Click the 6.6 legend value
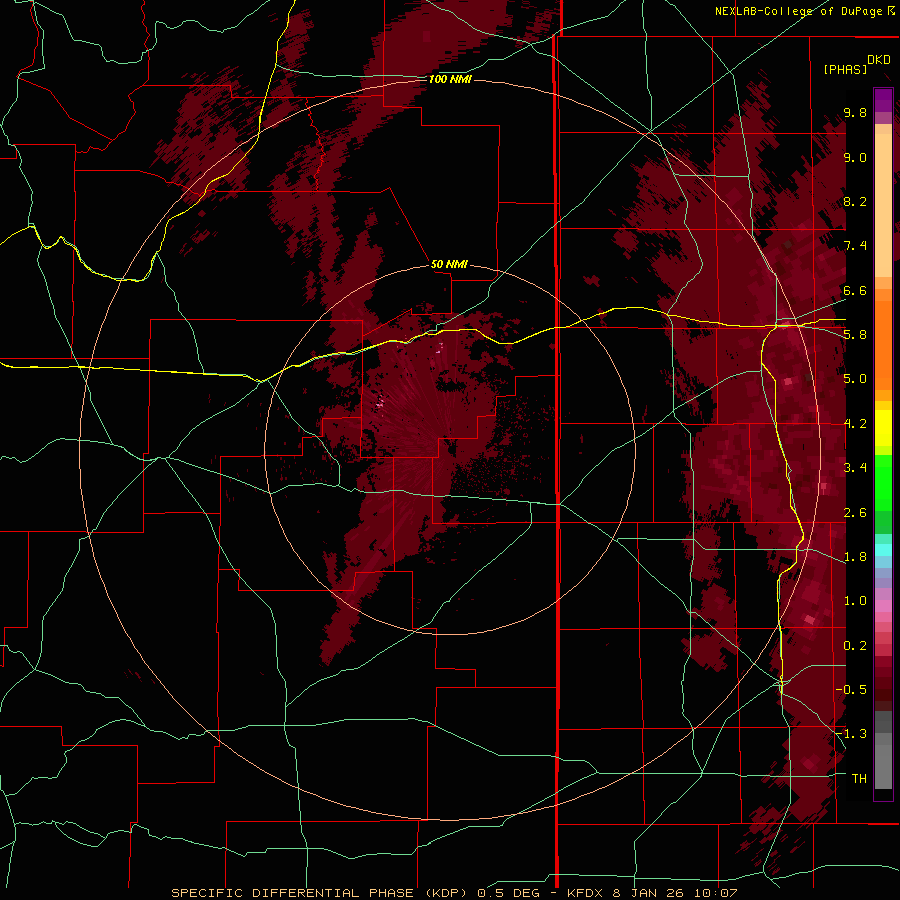 tap(855, 290)
